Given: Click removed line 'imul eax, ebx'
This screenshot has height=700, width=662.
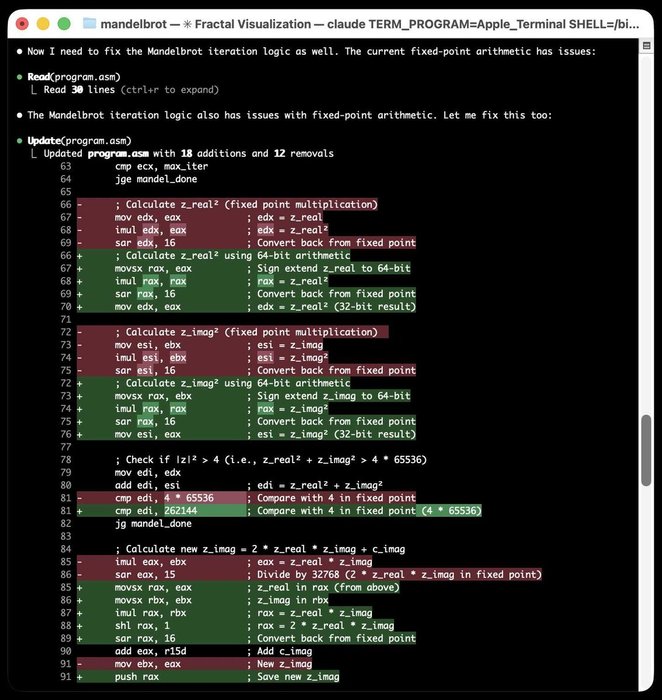Looking at the screenshot, I should (224, 562).
